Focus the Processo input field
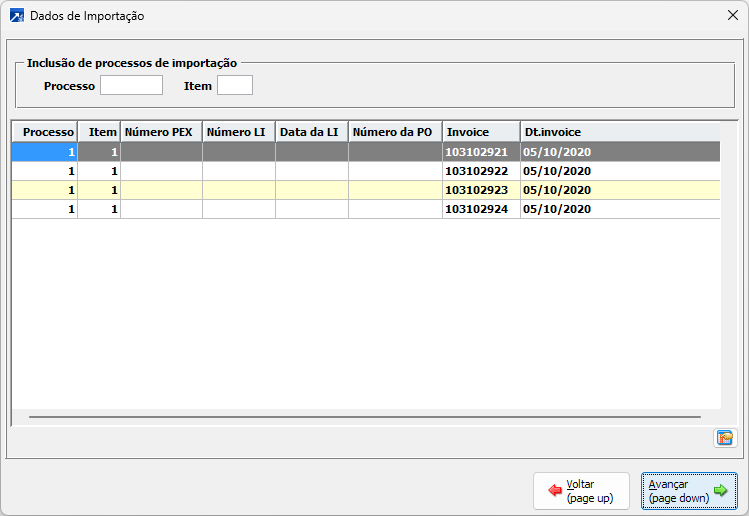The height and width of the screenshot is (516, 749). point(131,85)
